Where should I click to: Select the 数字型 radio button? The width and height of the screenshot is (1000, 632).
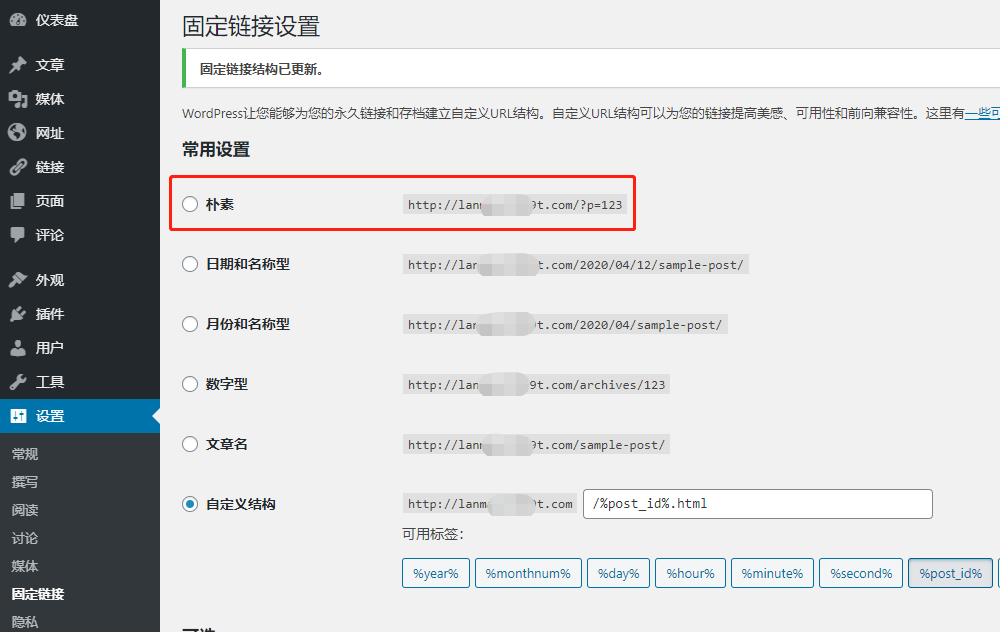(x=190, y=384)
